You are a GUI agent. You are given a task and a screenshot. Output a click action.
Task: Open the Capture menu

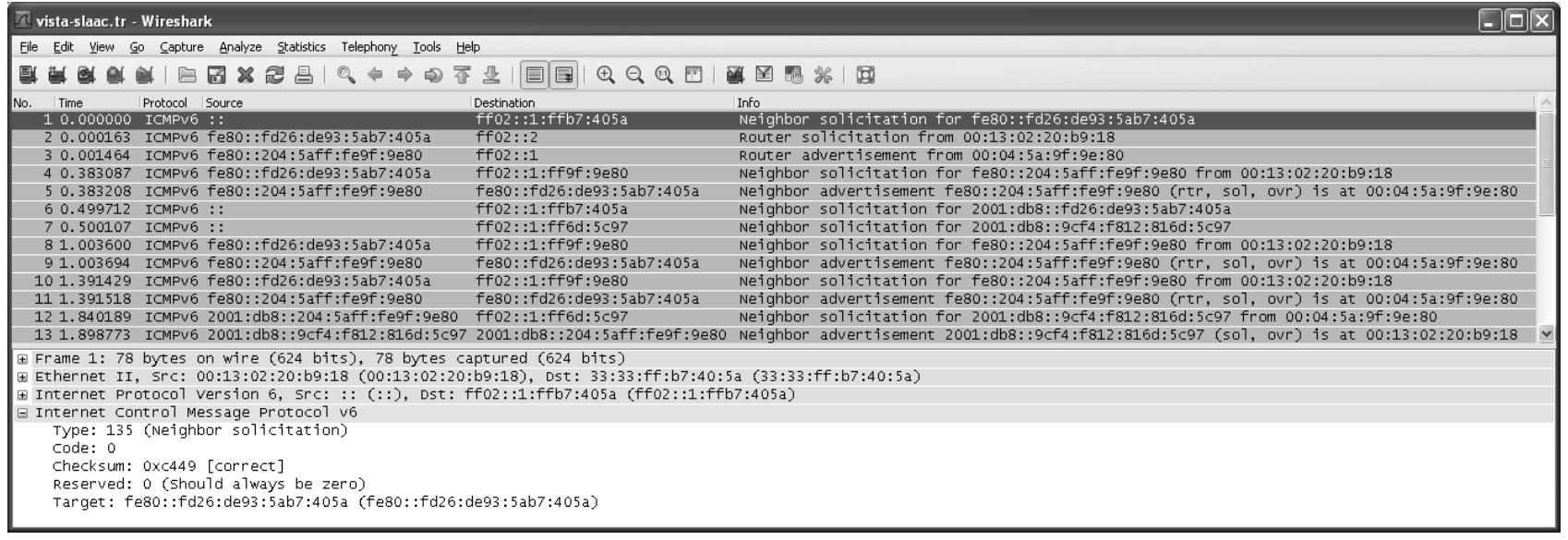pyautogui.click(x=182, y=47)
